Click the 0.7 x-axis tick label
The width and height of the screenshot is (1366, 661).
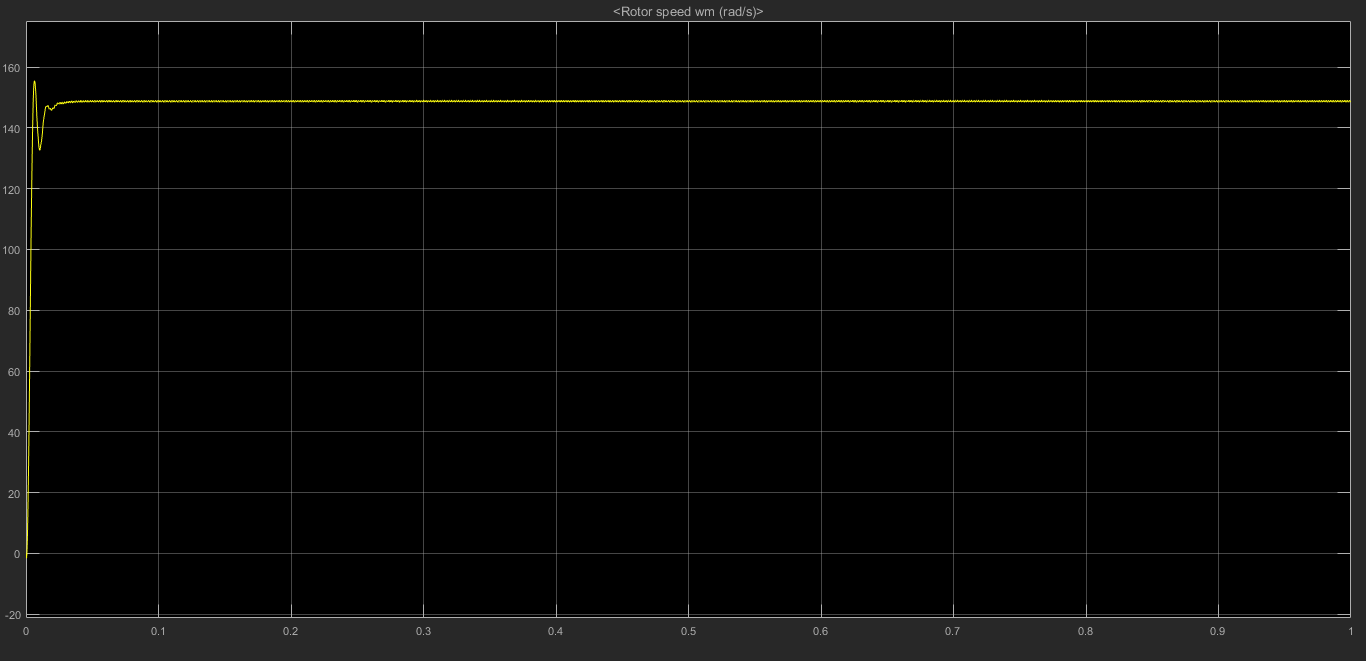[953, 631]
